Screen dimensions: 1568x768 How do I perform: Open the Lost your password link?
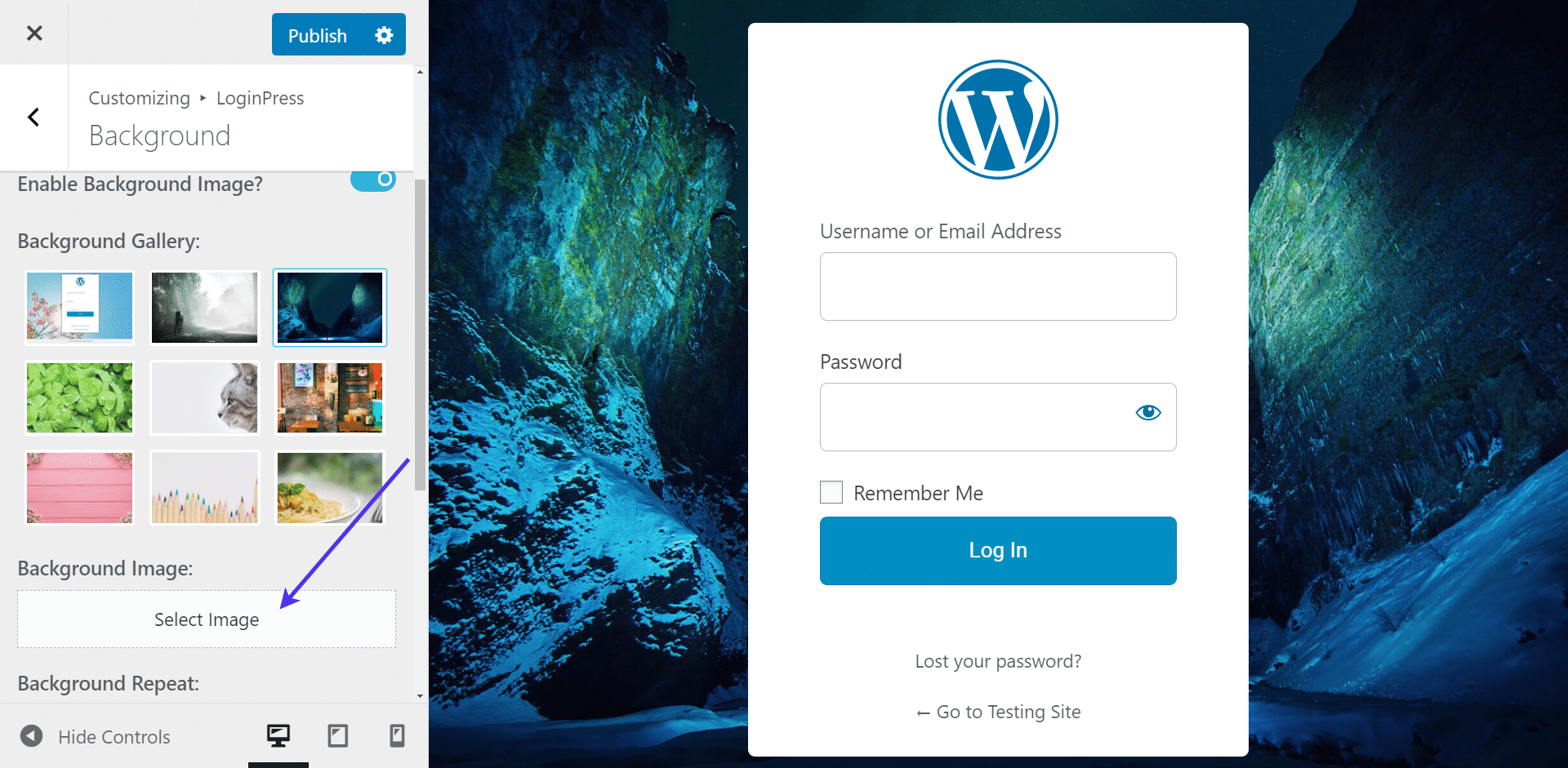click(998, 661)
